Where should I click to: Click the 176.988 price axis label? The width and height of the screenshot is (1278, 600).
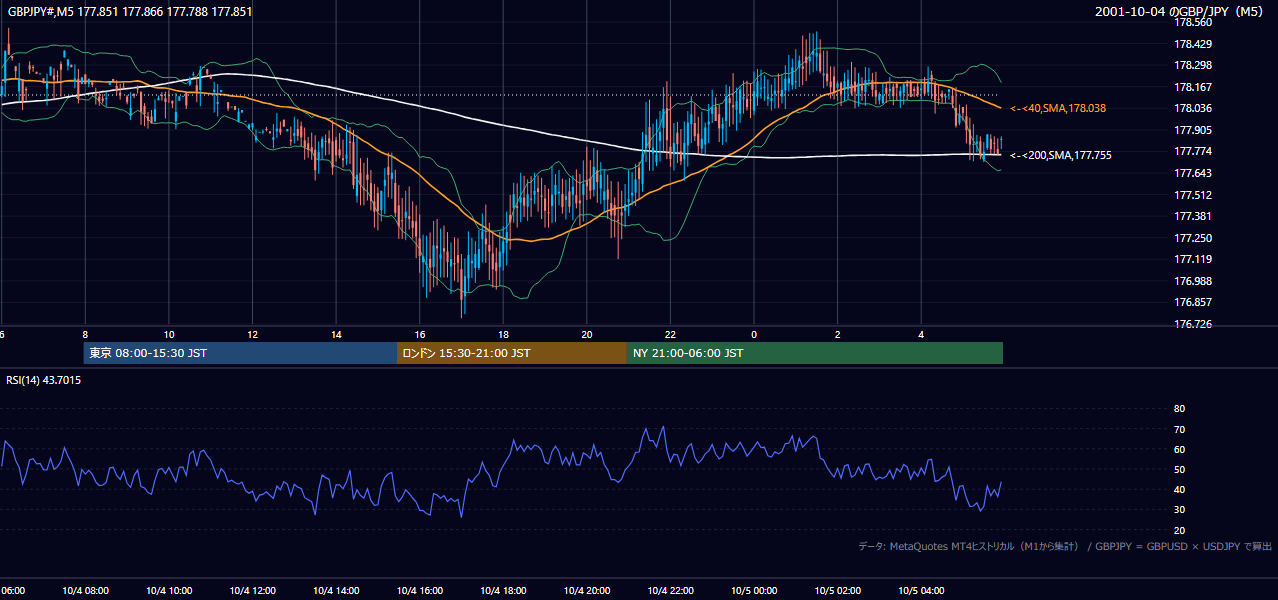coord(1192,281)
